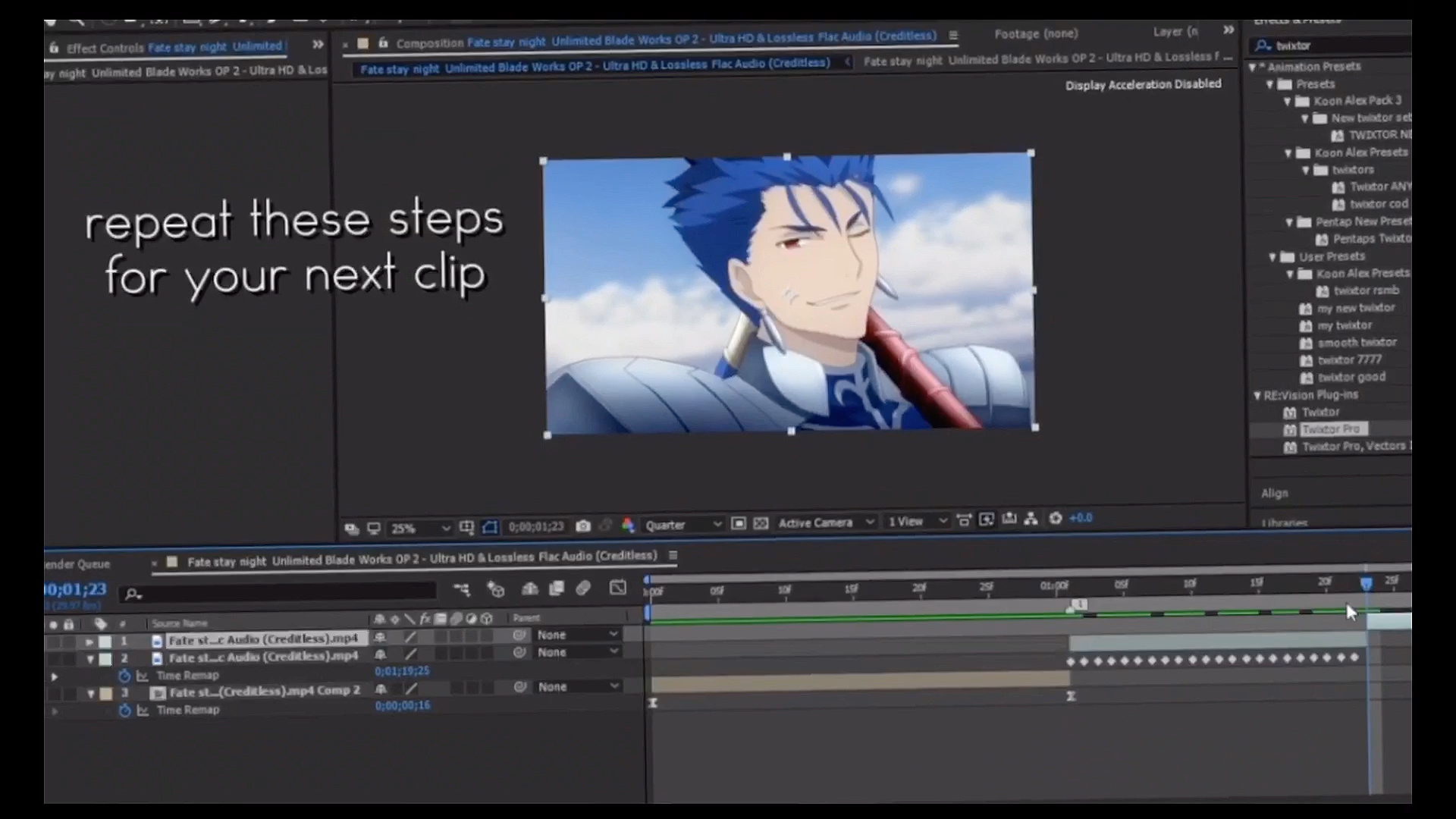This screenshot has height=819, width=1456.
Task: Take a snapshot using the camera icon
Action: pos(583,526)
